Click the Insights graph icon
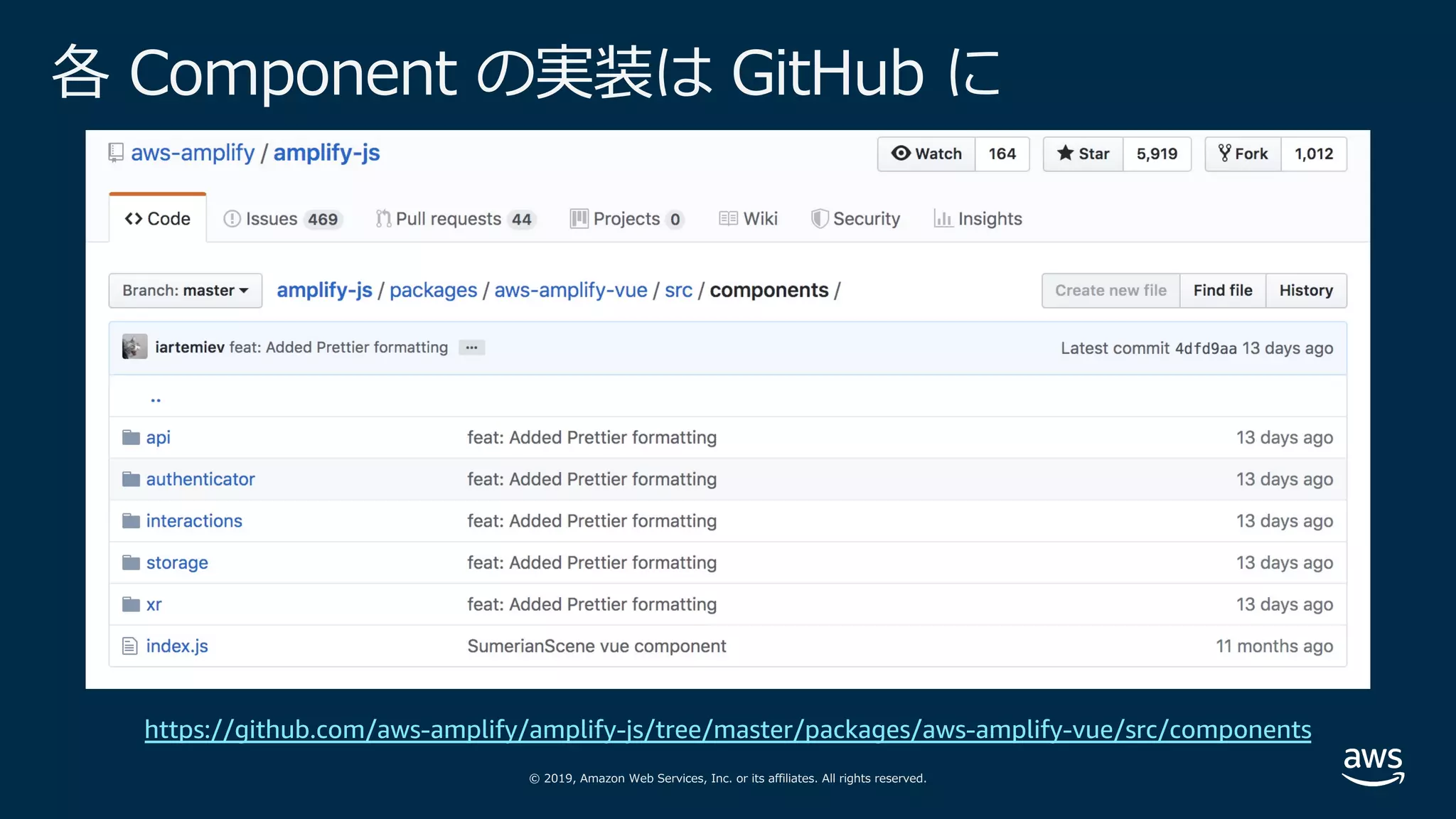 [943, 219]
